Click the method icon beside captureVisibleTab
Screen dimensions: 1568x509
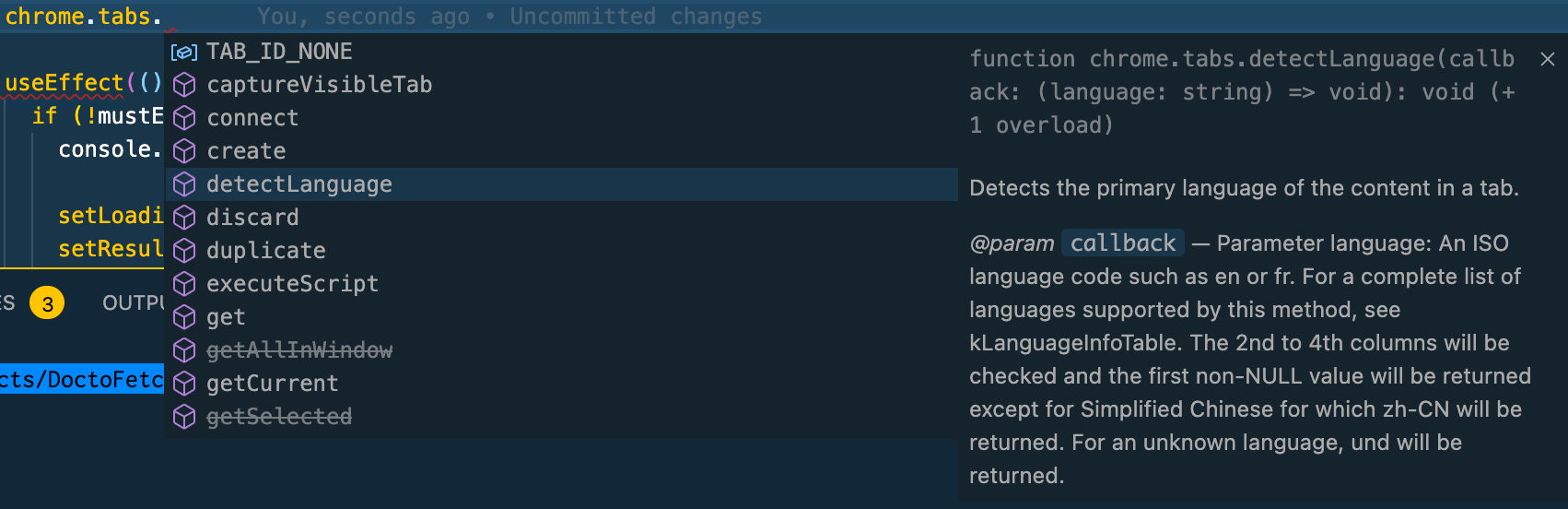[x=184, y=85]
